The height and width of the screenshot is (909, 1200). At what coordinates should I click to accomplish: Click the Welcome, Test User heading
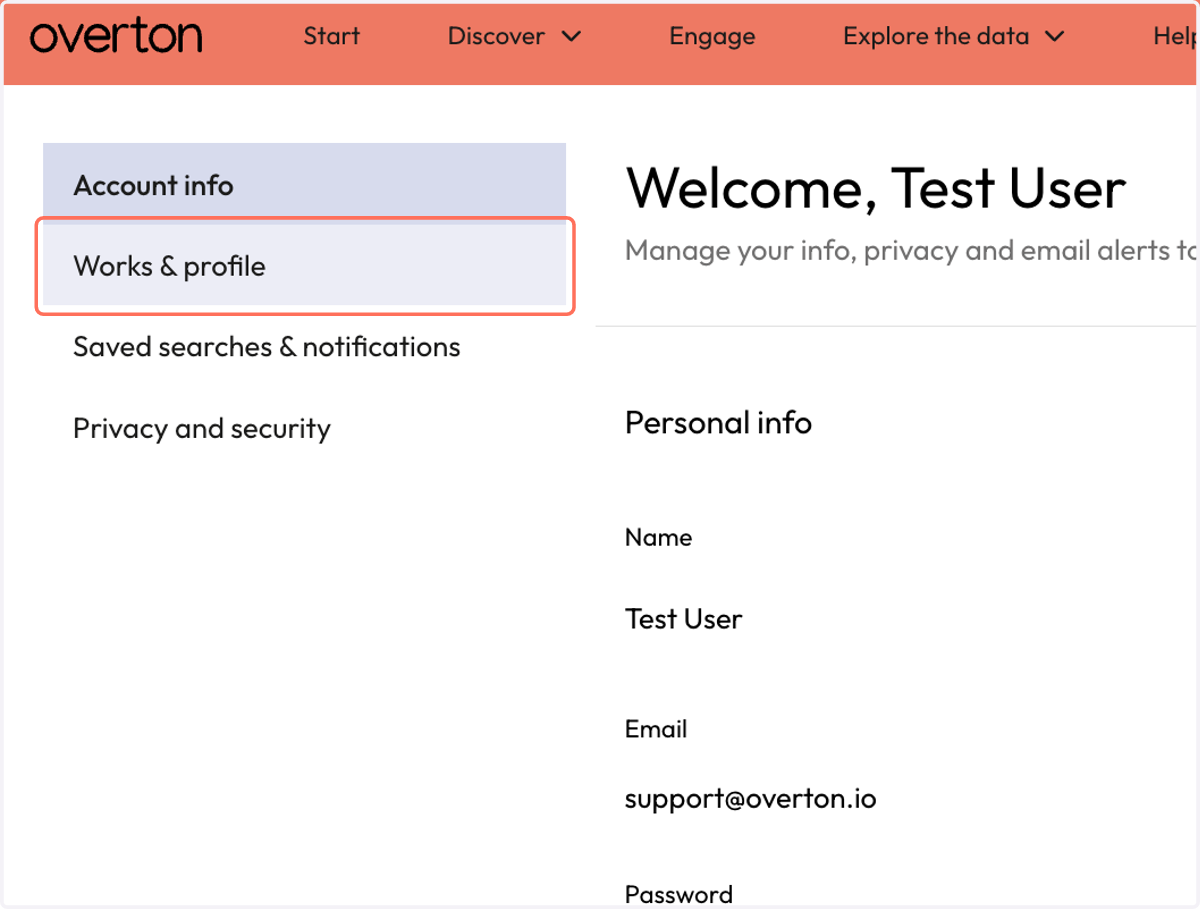pyautogui.click(x=876, y=188)
